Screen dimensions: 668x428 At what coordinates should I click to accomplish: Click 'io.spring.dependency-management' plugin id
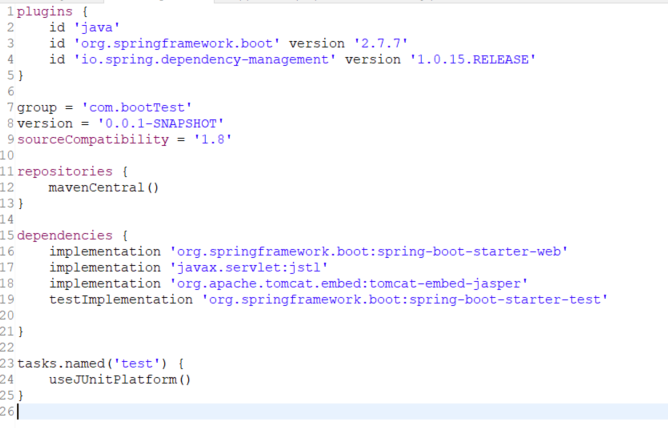[204, 60]
